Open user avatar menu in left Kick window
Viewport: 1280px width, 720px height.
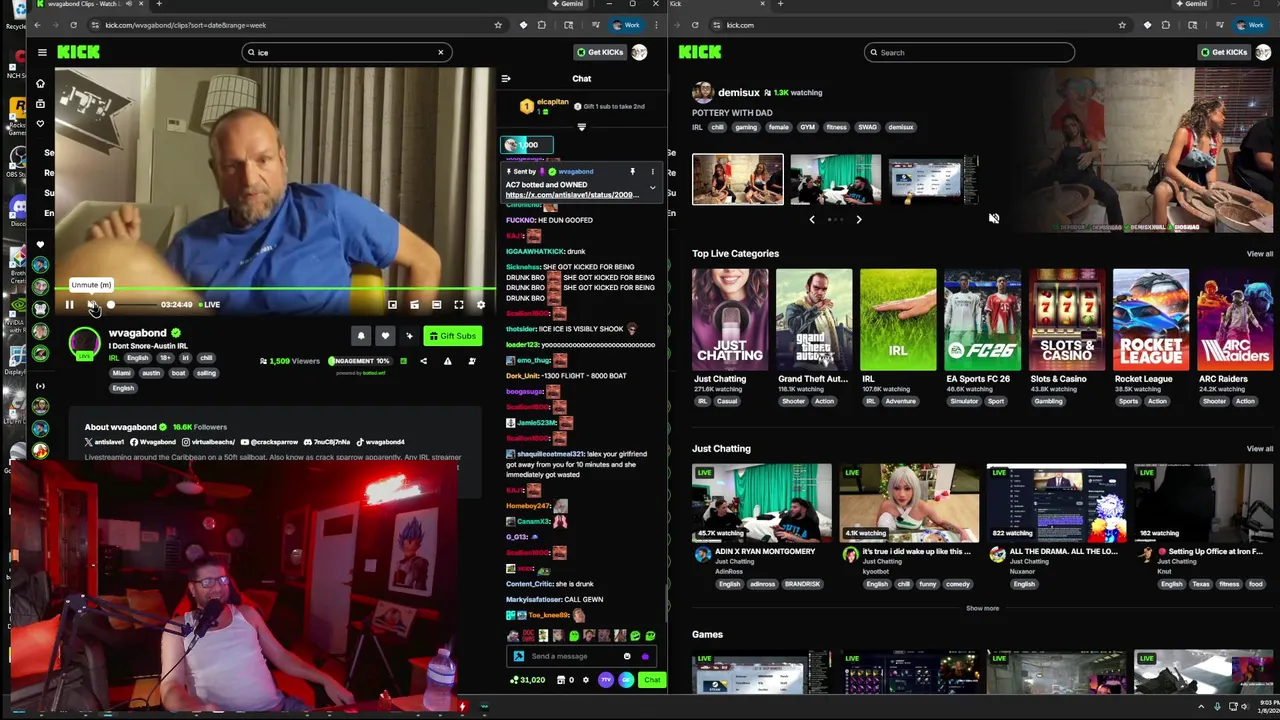tap(639, 52)
